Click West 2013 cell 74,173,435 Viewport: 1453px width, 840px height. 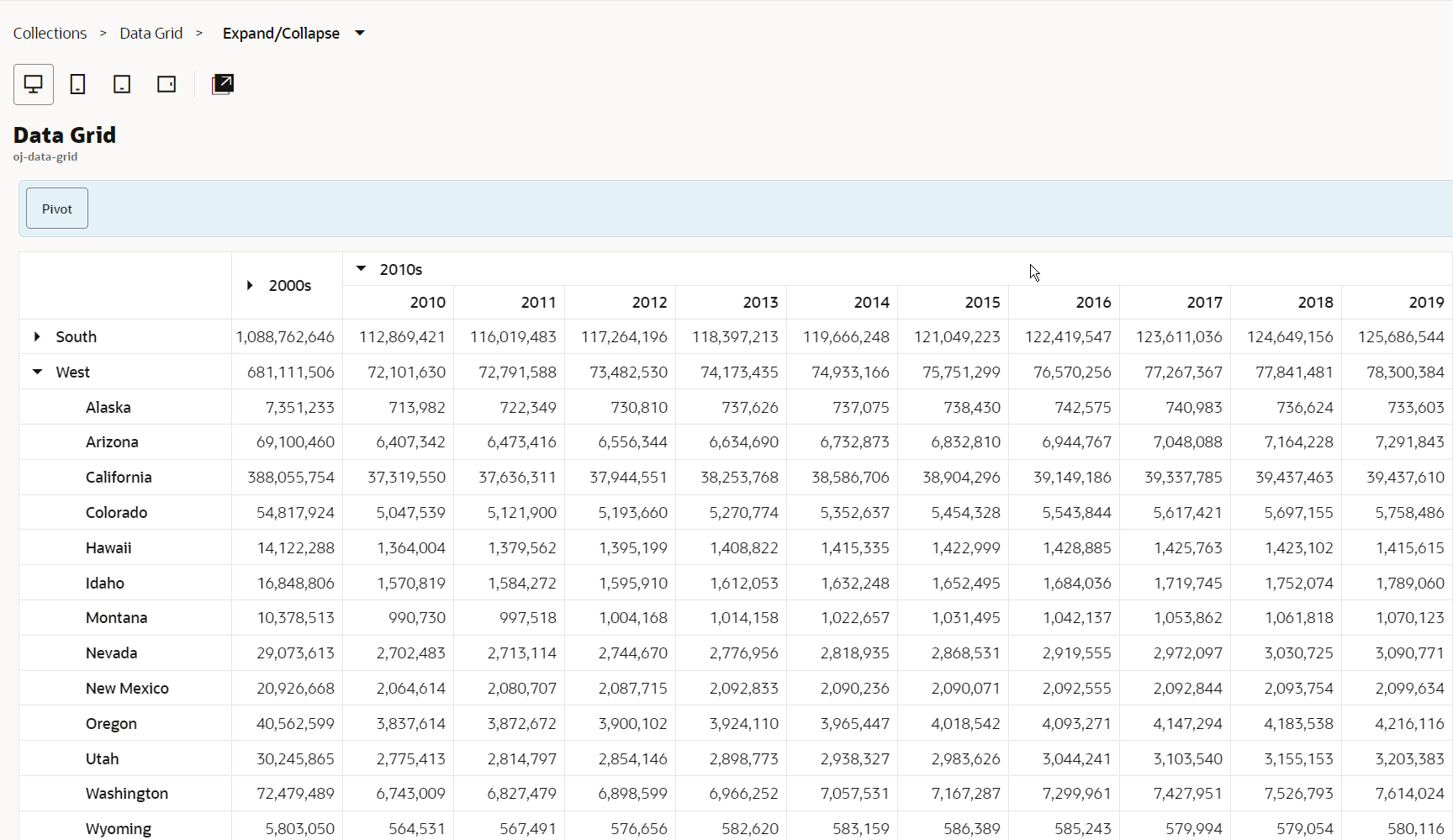[x=732, y=372]
